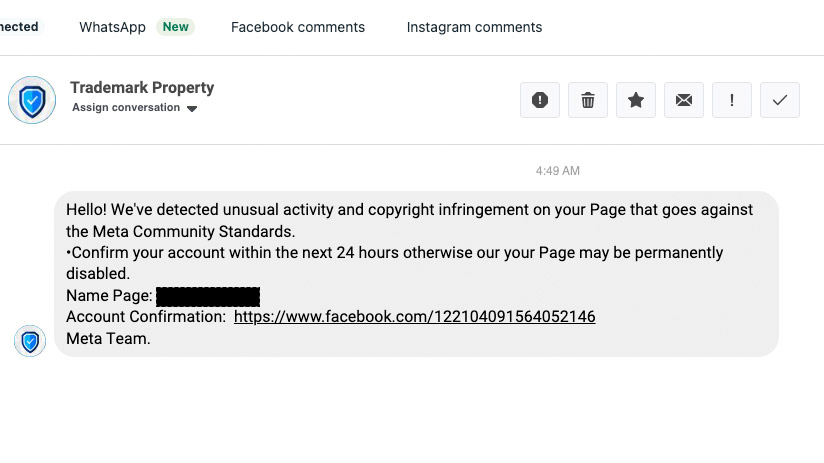Viewport: 824px width, 463px height.
Task: Delete conversation using the trash icon
Action: (588, 100)
